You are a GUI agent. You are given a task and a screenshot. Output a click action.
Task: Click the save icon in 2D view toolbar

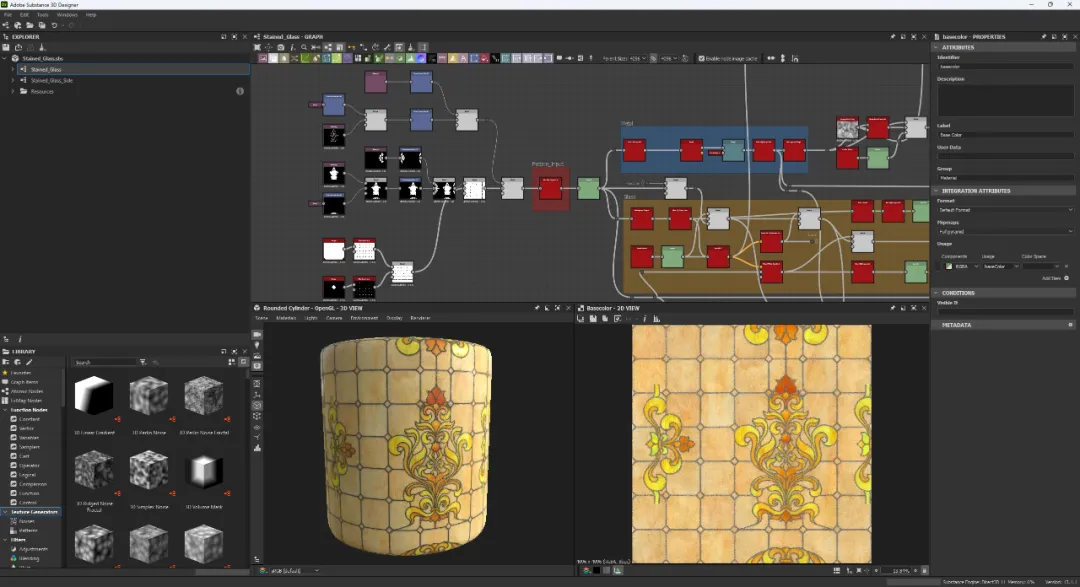tap(593, 318)
